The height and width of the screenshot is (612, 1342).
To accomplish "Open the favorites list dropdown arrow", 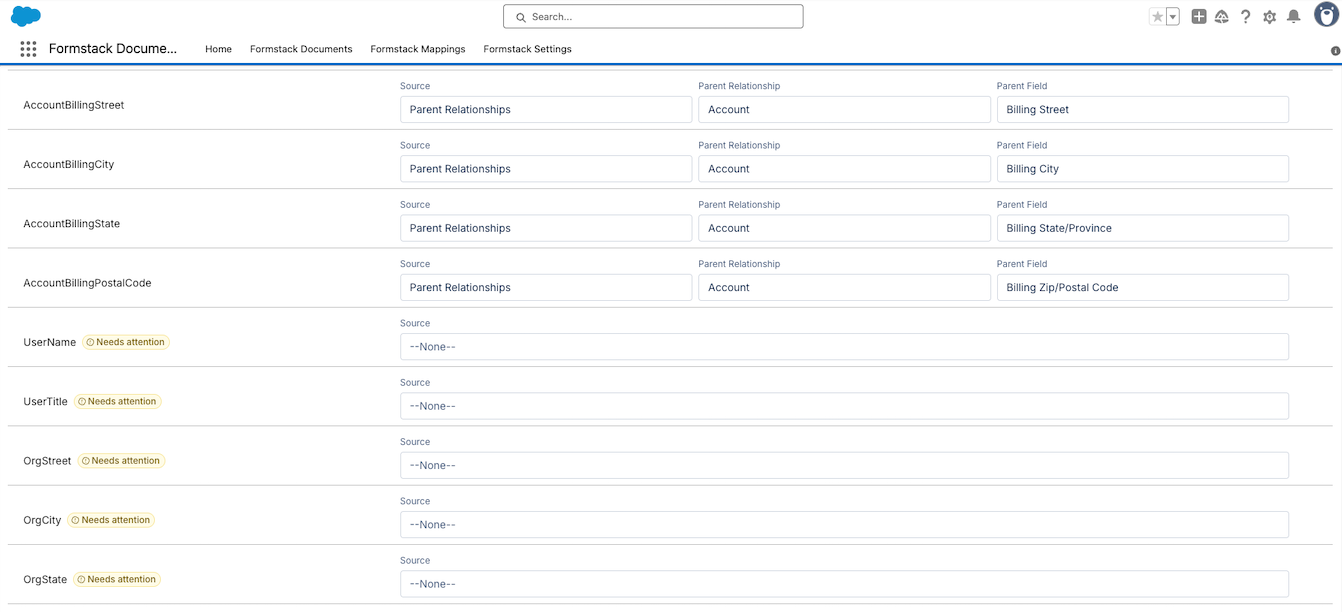I will coord(1170,16).
